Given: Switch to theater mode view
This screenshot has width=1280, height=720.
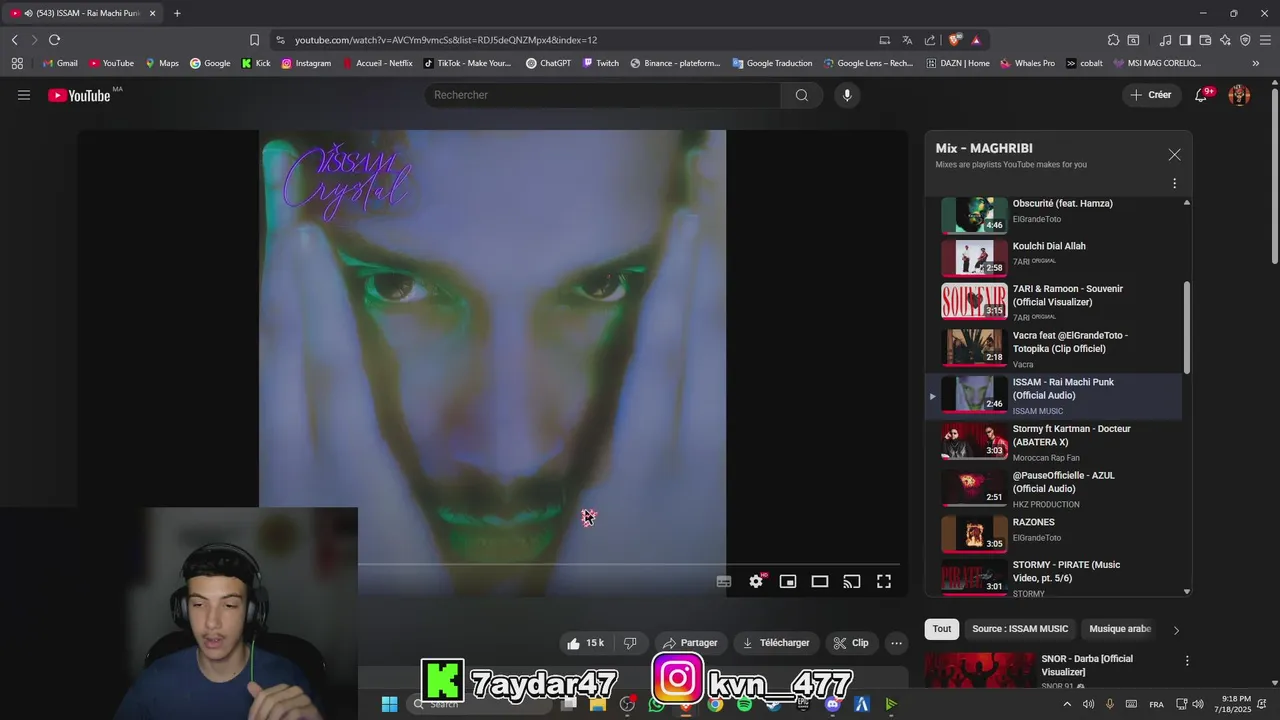Looking at the screenshot, I should tap(820, 581).
